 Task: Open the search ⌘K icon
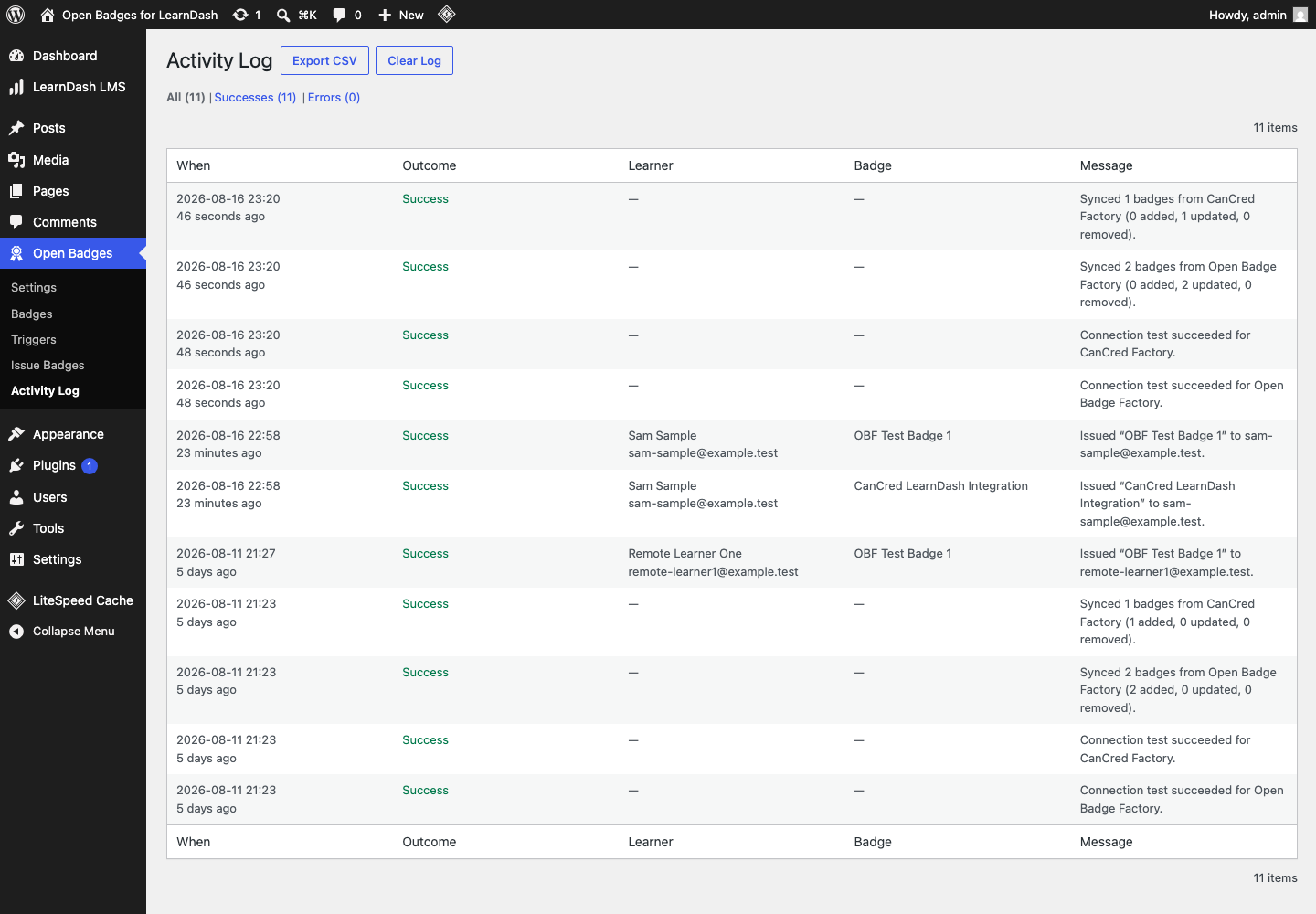(283, 15)
